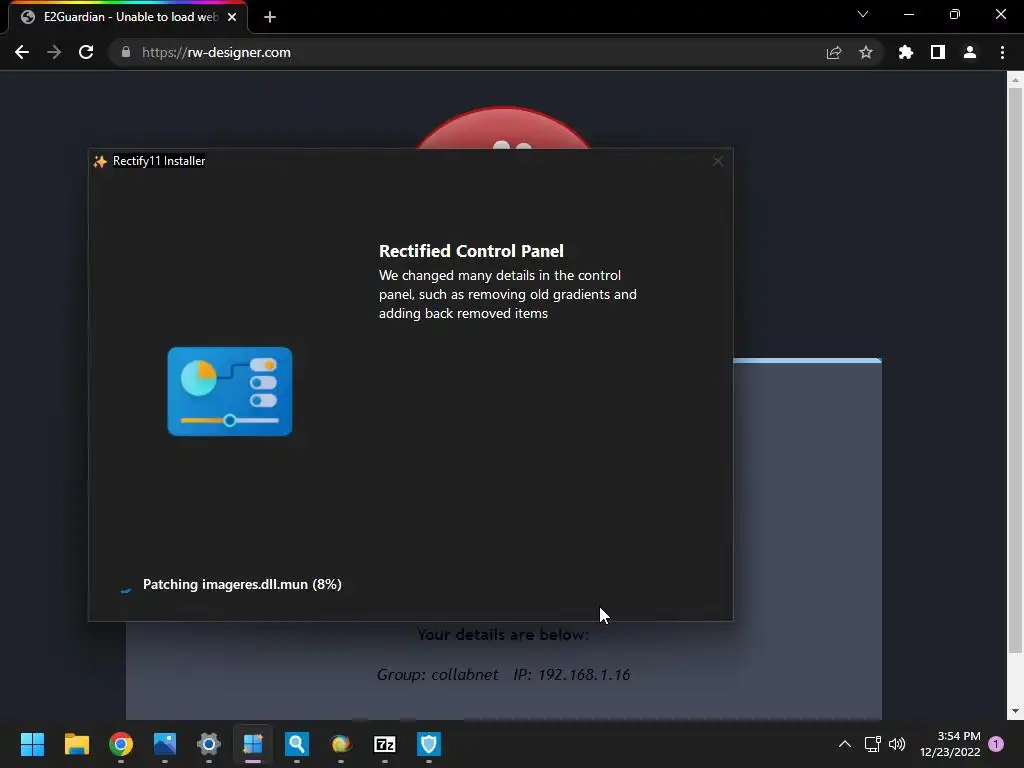This screenshot has height=768, width=1024.
Task: Open the Settings gear in taskbar
Action: (x=209, y=744)
